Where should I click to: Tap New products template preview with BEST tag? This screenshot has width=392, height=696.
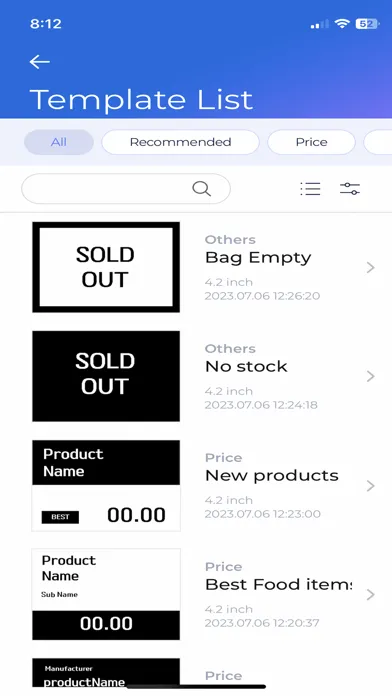click(x=106, y=486)
